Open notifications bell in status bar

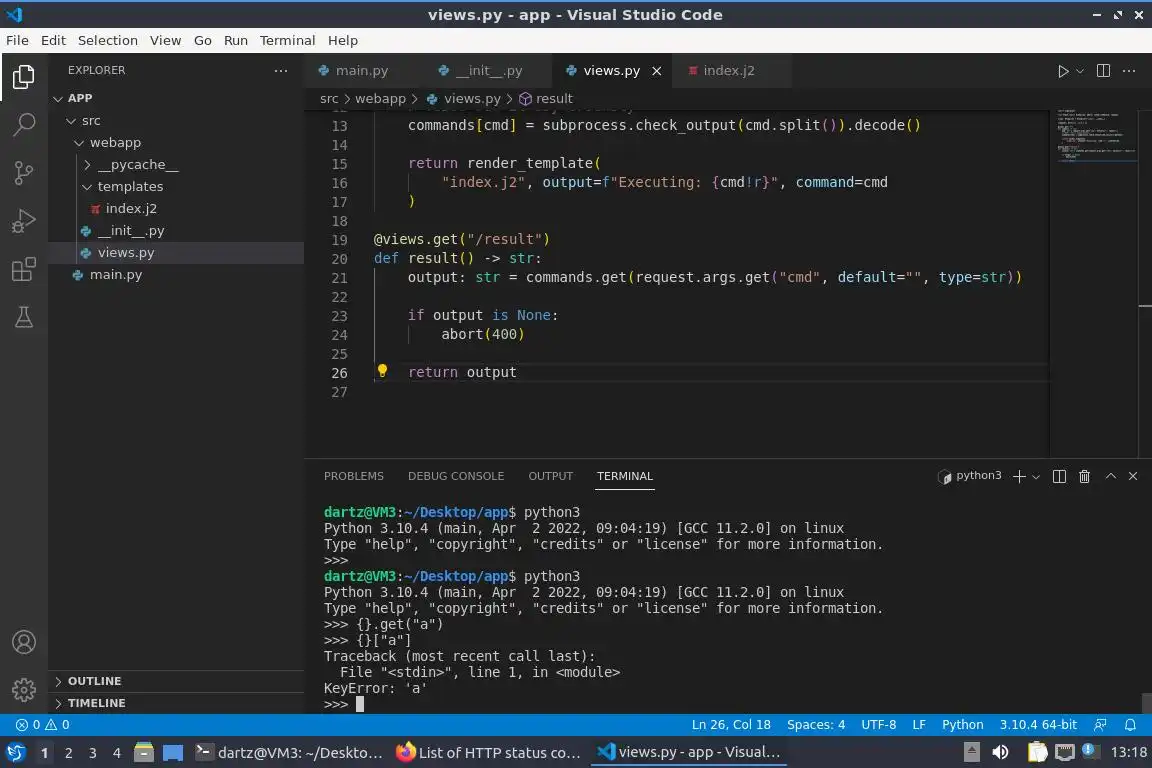1130,725
